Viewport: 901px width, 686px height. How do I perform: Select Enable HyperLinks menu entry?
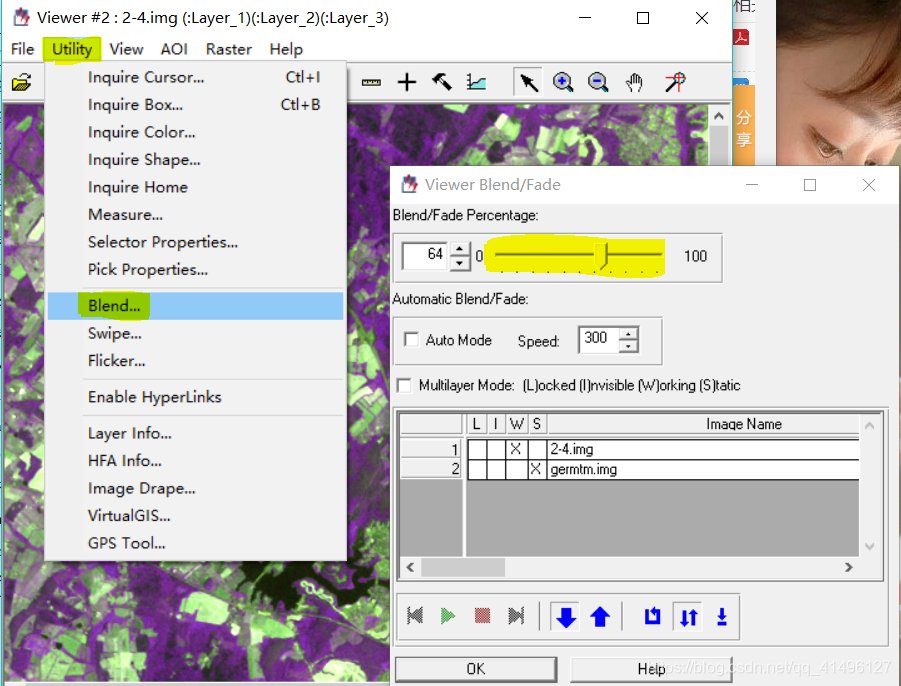pos(195,397)
